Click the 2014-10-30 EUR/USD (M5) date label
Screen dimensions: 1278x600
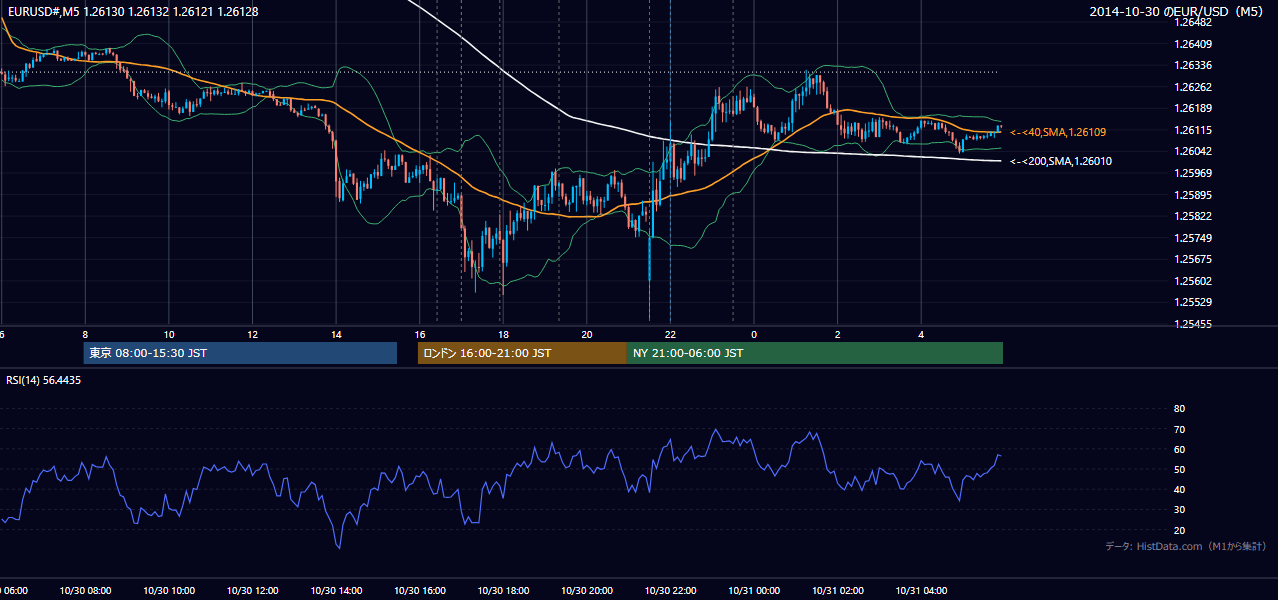click(1177, 12)
